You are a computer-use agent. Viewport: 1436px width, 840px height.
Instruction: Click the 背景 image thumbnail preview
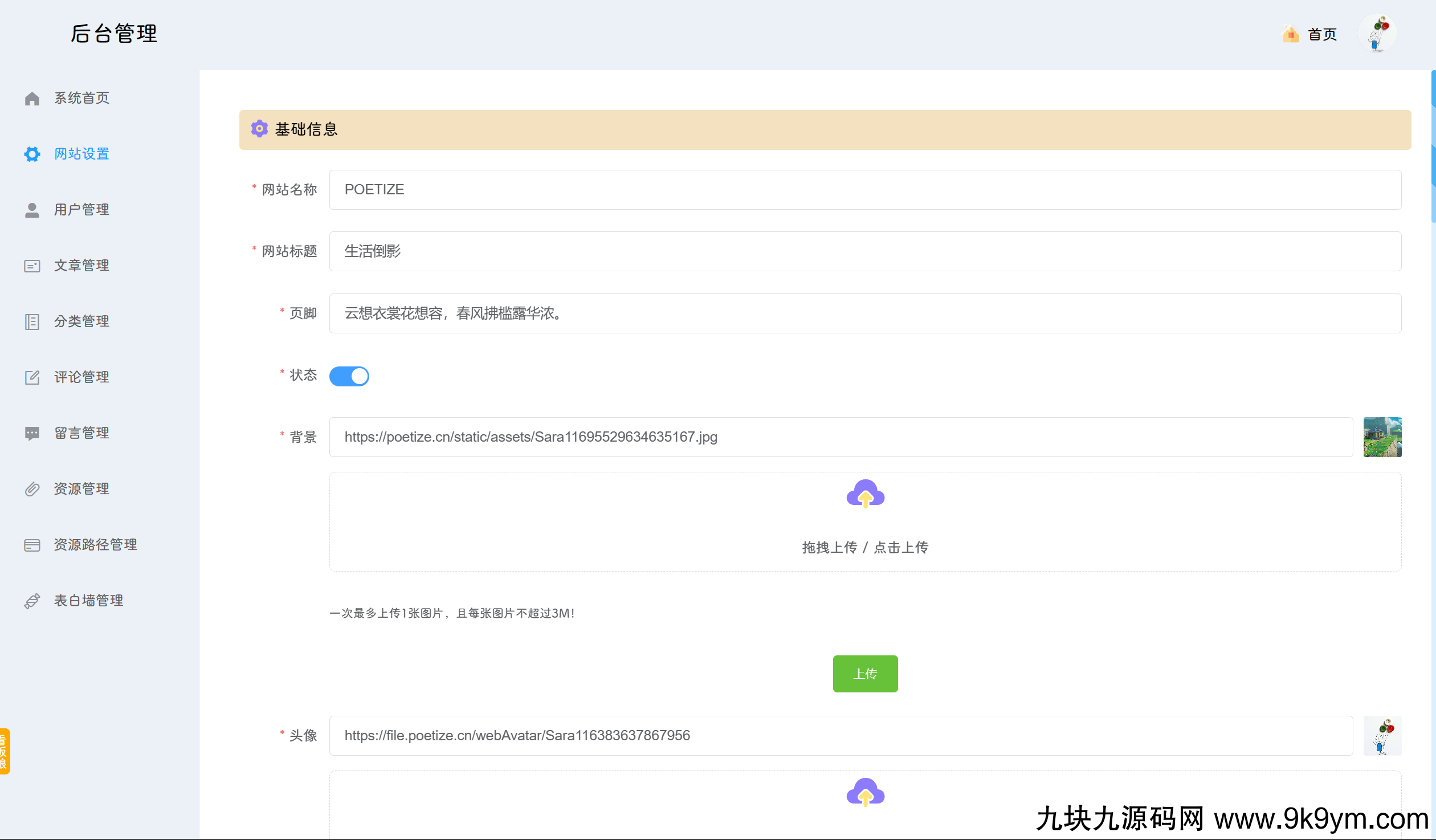tap(1382, 437)
